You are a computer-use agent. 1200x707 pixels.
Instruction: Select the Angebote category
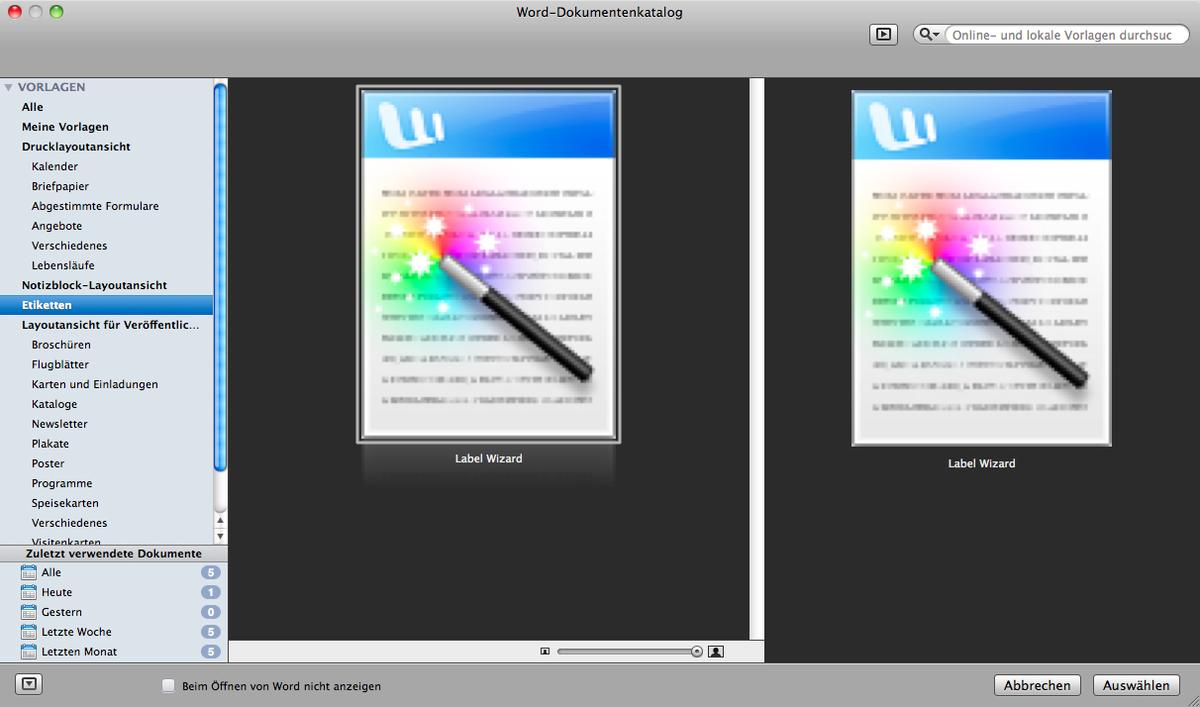click(x=57, y=226)
